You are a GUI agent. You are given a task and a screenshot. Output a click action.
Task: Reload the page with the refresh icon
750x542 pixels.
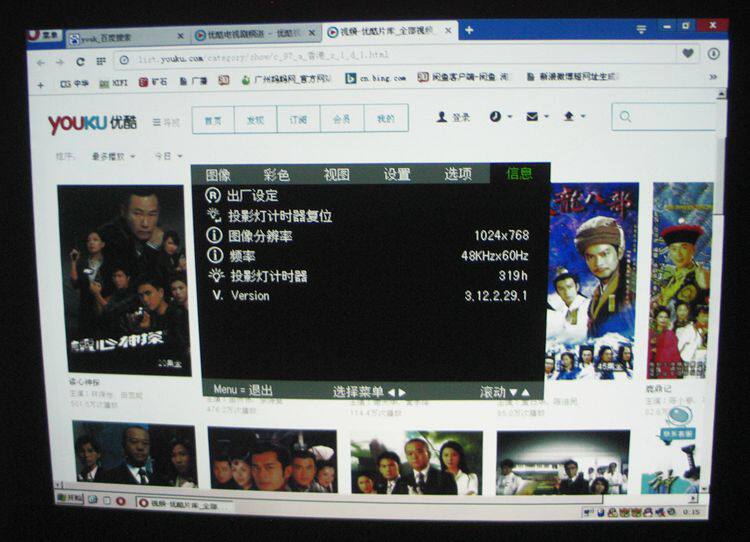coord(80,62)
